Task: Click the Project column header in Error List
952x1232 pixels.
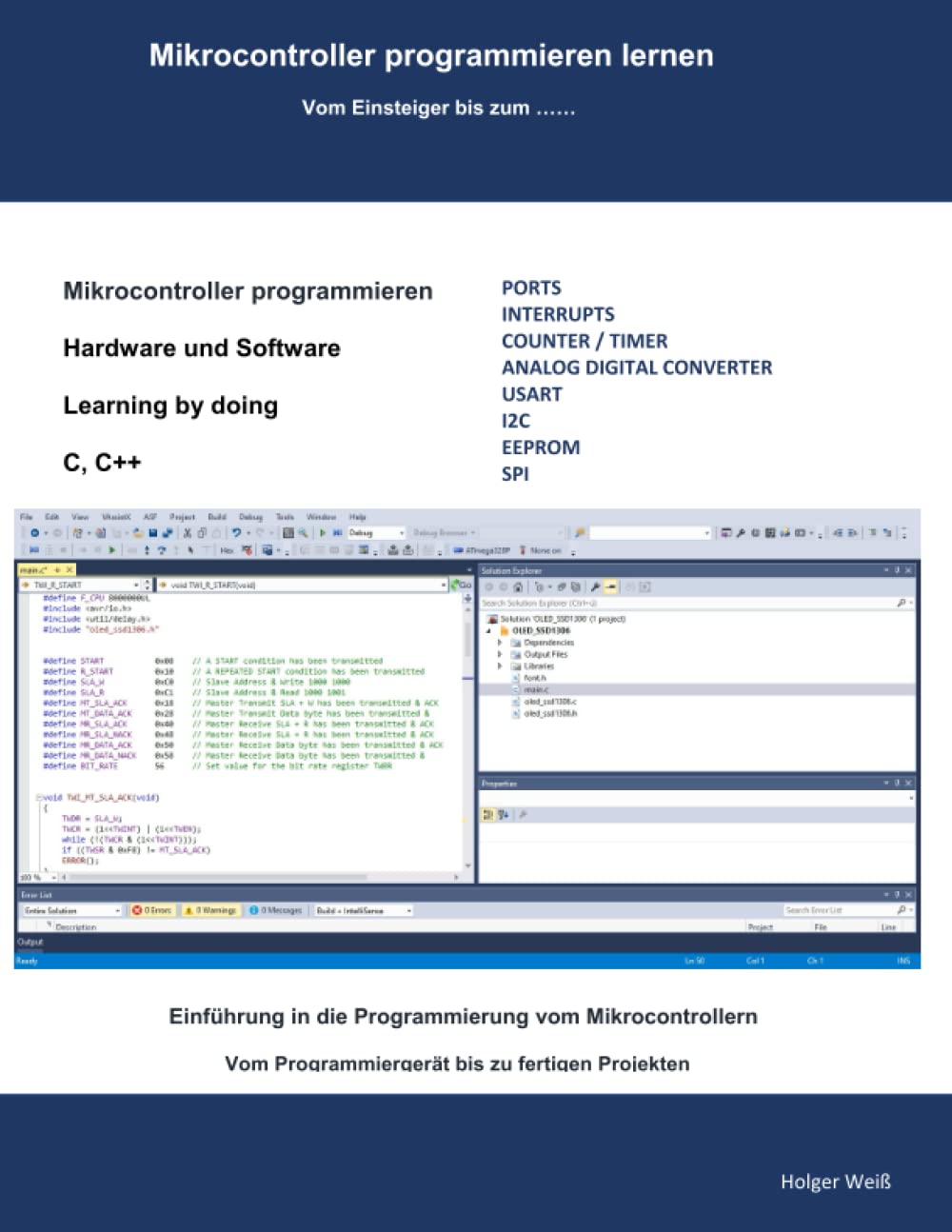Action: [x=760, y=926]
